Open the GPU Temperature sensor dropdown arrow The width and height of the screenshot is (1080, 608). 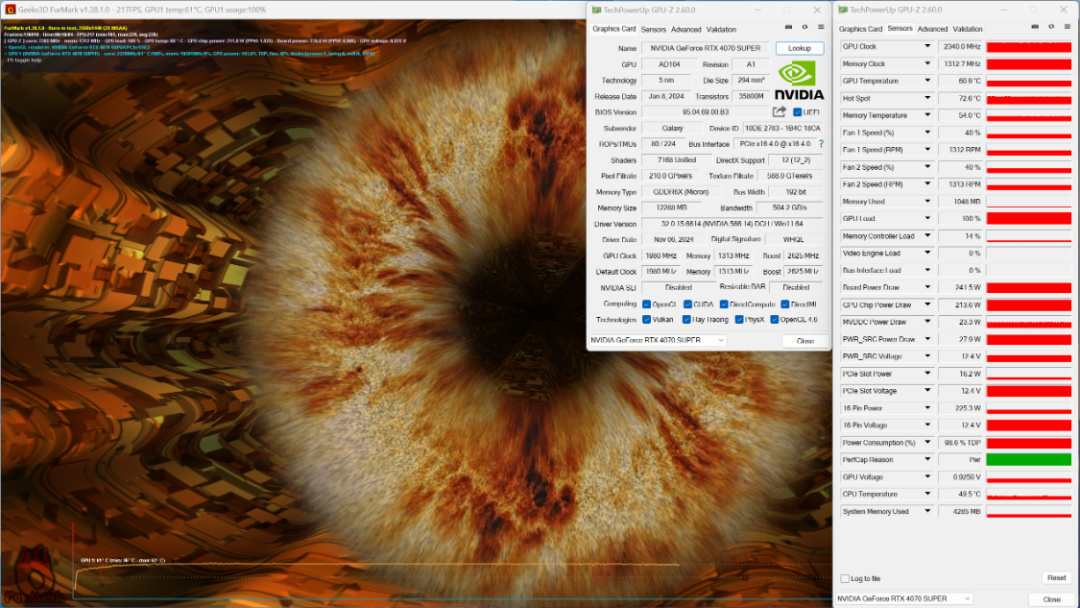927,81
